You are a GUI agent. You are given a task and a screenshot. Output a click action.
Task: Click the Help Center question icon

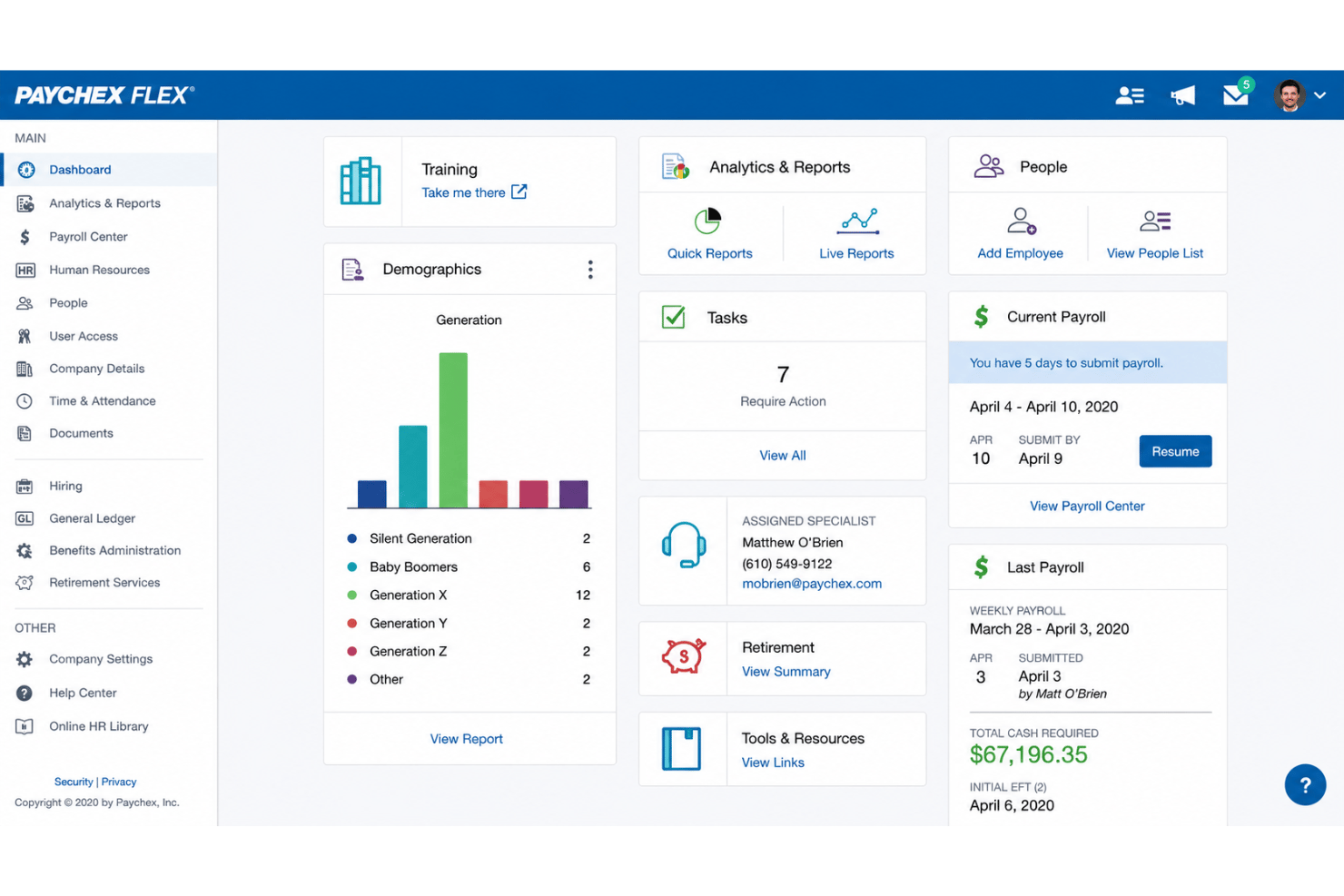click(25, 693)
